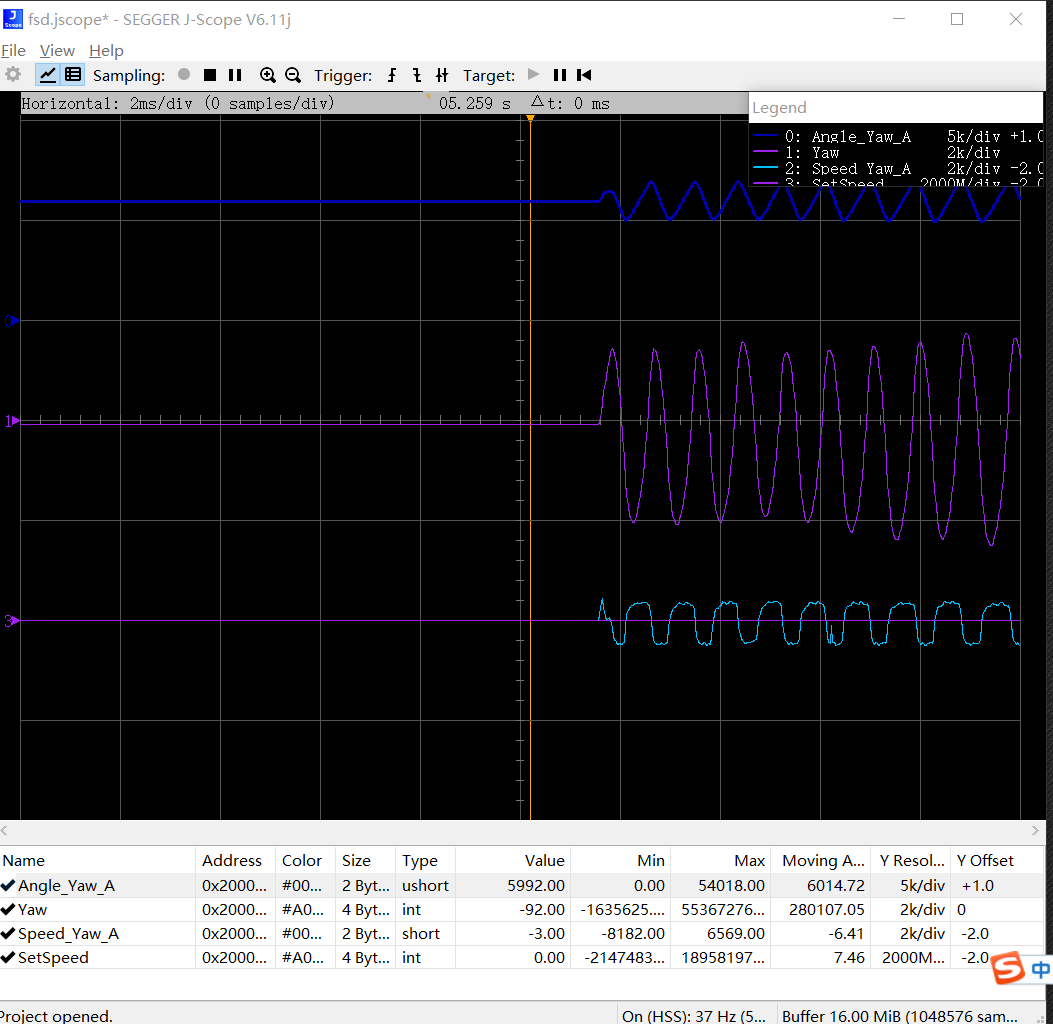Click the Type column header
The width and height of the screenshot is (1053, 1024).
[x=426, y=861]
